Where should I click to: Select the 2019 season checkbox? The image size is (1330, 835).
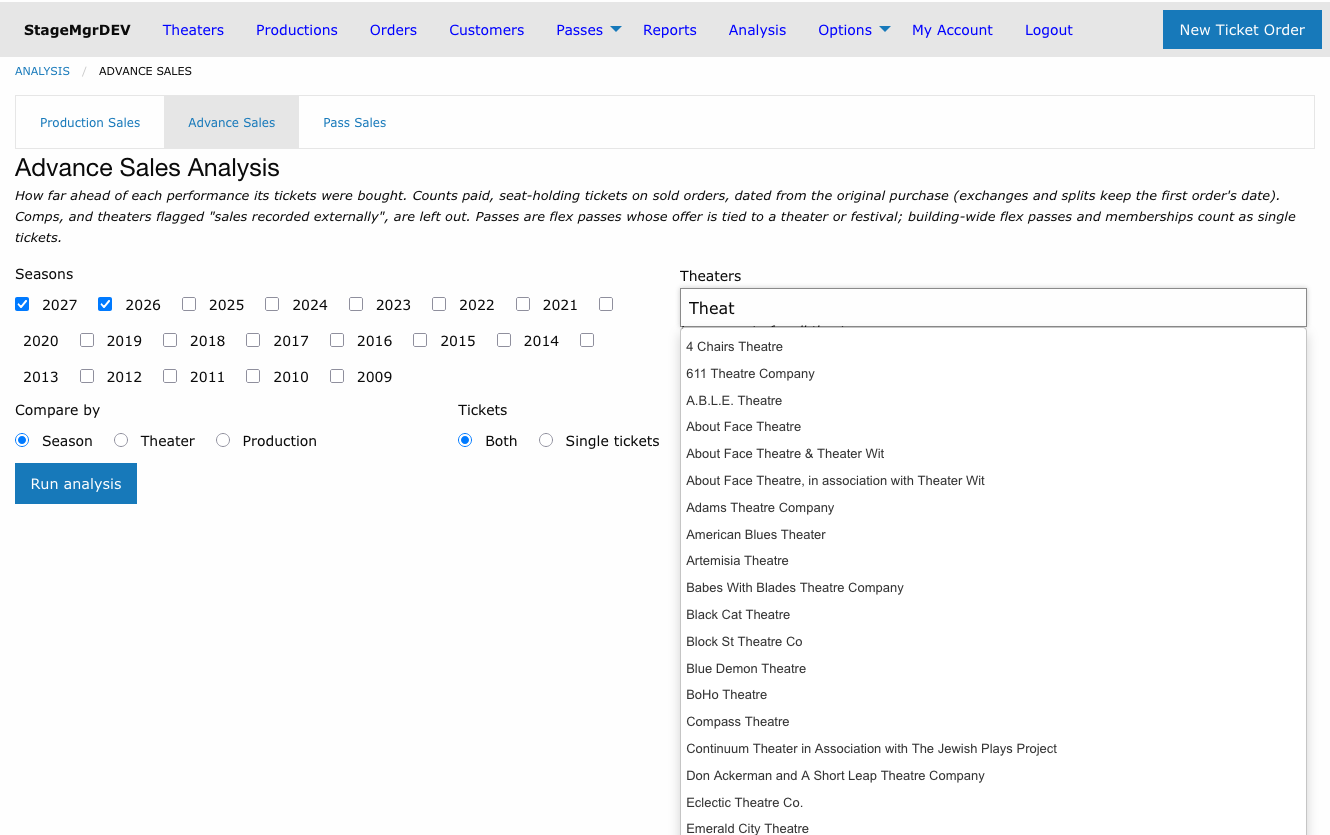point(87,340)
